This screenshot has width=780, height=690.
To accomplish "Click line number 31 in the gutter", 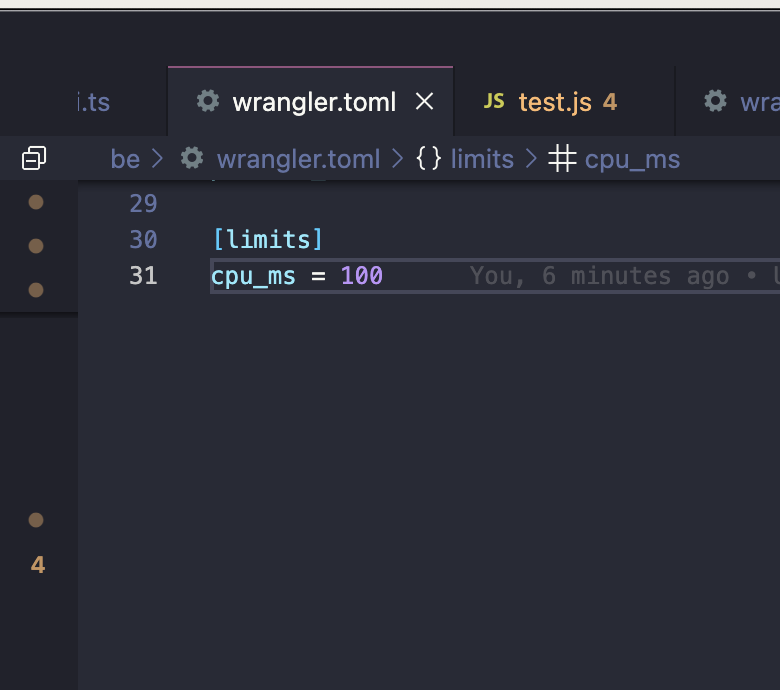I will (143, 276).
